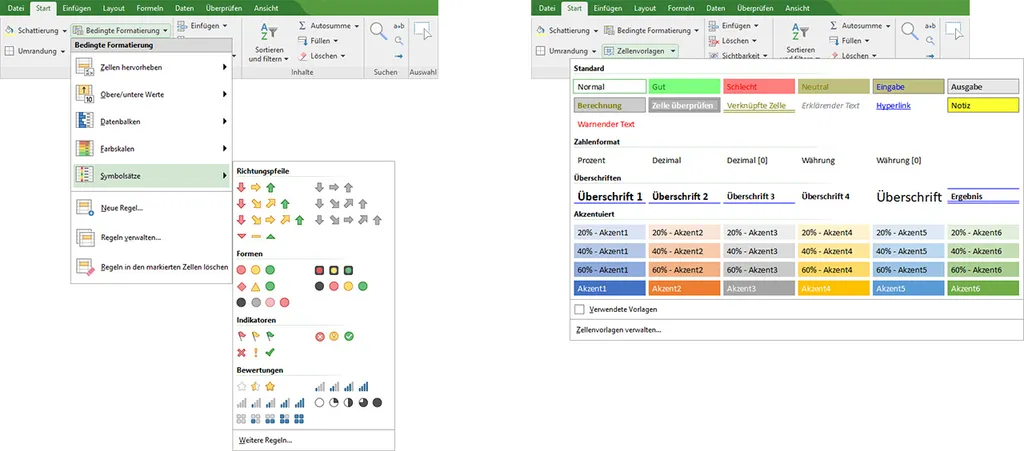Click Sortieren und filtern icon in left window
Image resolution: width=1024 pixels, height=451 pixels.
point(268,33)
